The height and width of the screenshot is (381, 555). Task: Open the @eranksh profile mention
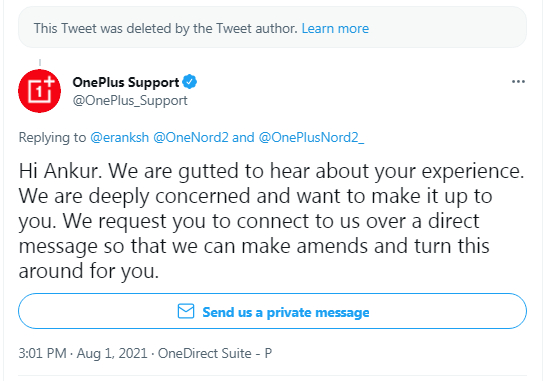point(120,137)
